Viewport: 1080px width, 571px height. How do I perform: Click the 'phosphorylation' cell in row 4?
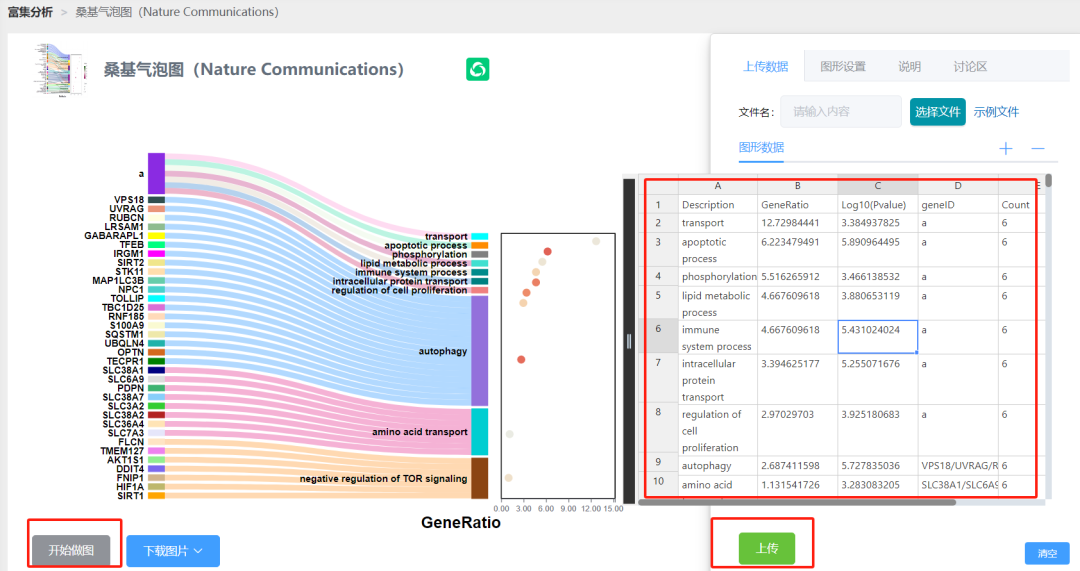pyautogui.click(x=718, y=276)
